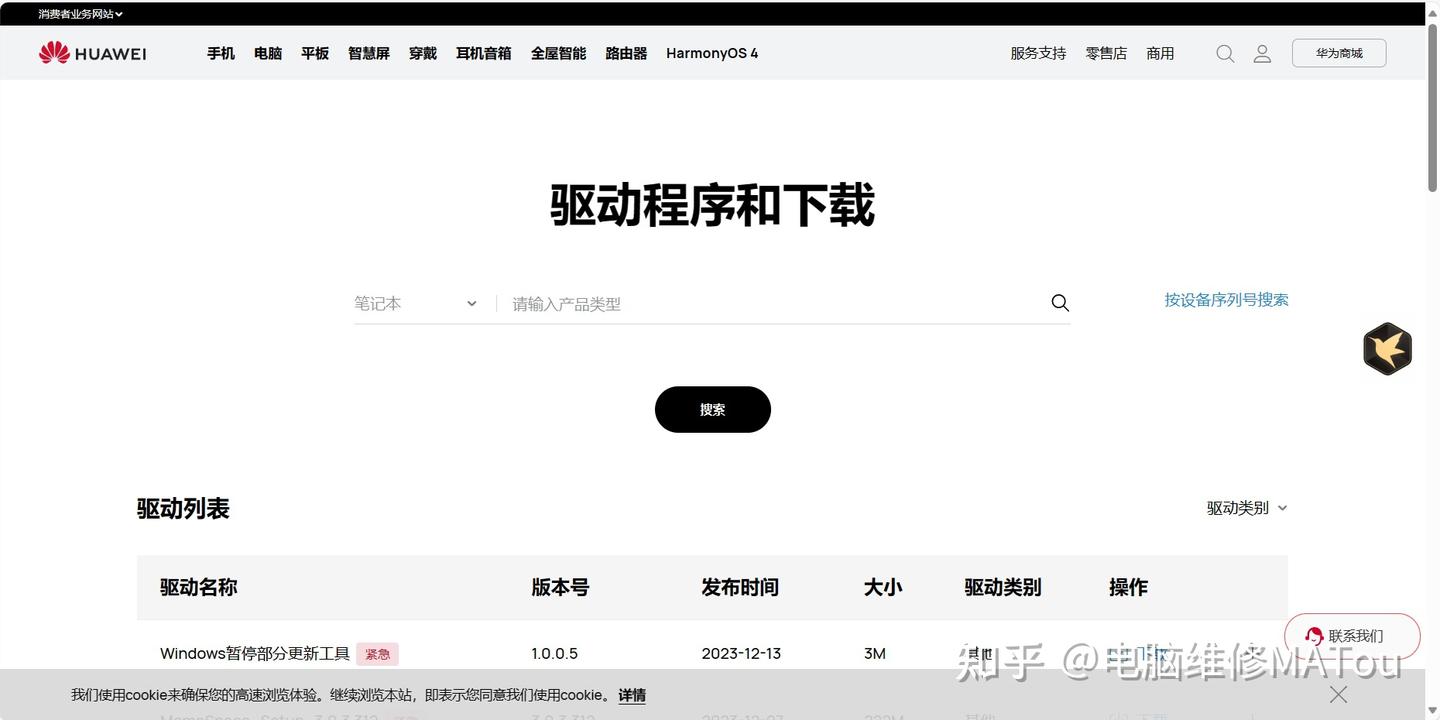Click the 驱动程序和下载 page title

(713, 205)
